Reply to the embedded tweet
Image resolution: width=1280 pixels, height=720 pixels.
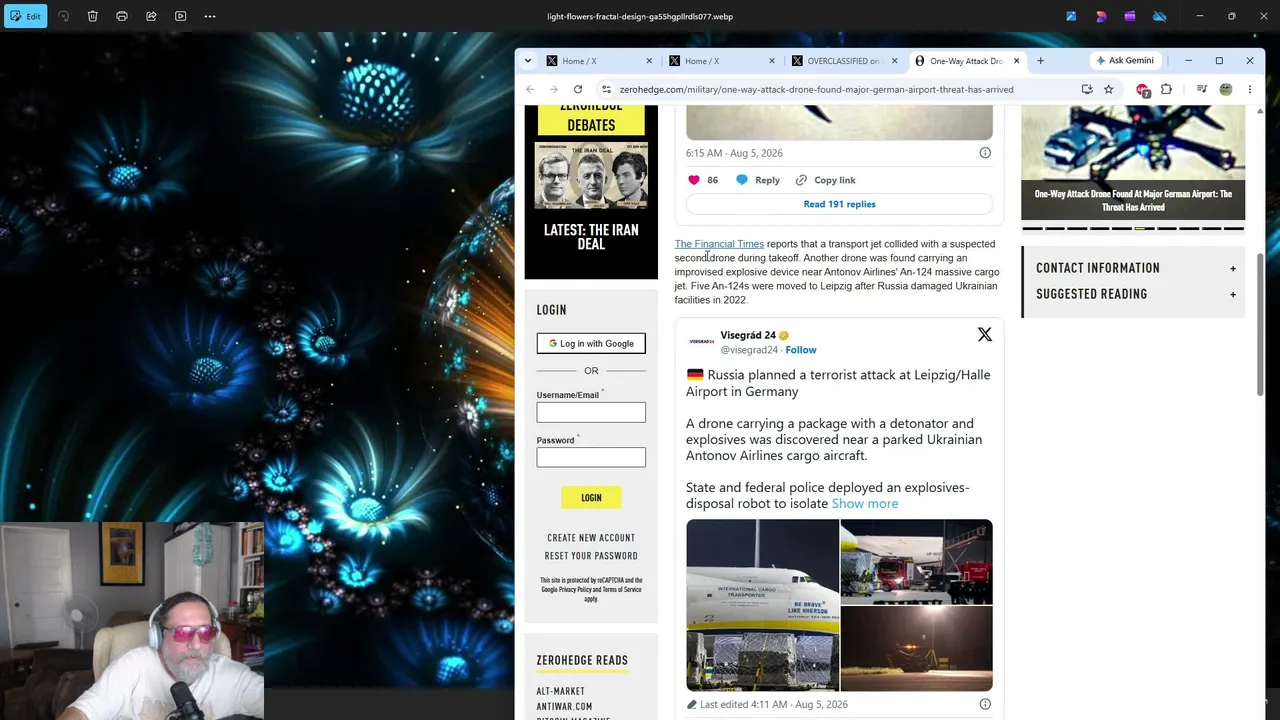pos(758,180)
